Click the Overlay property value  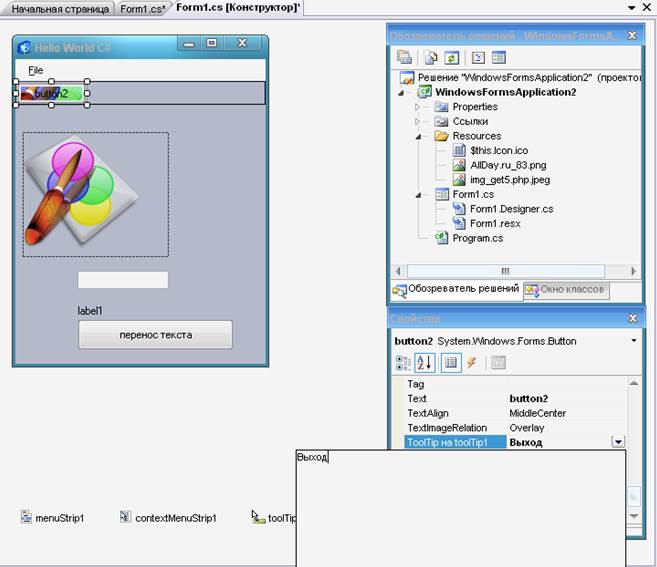(527, 428)
